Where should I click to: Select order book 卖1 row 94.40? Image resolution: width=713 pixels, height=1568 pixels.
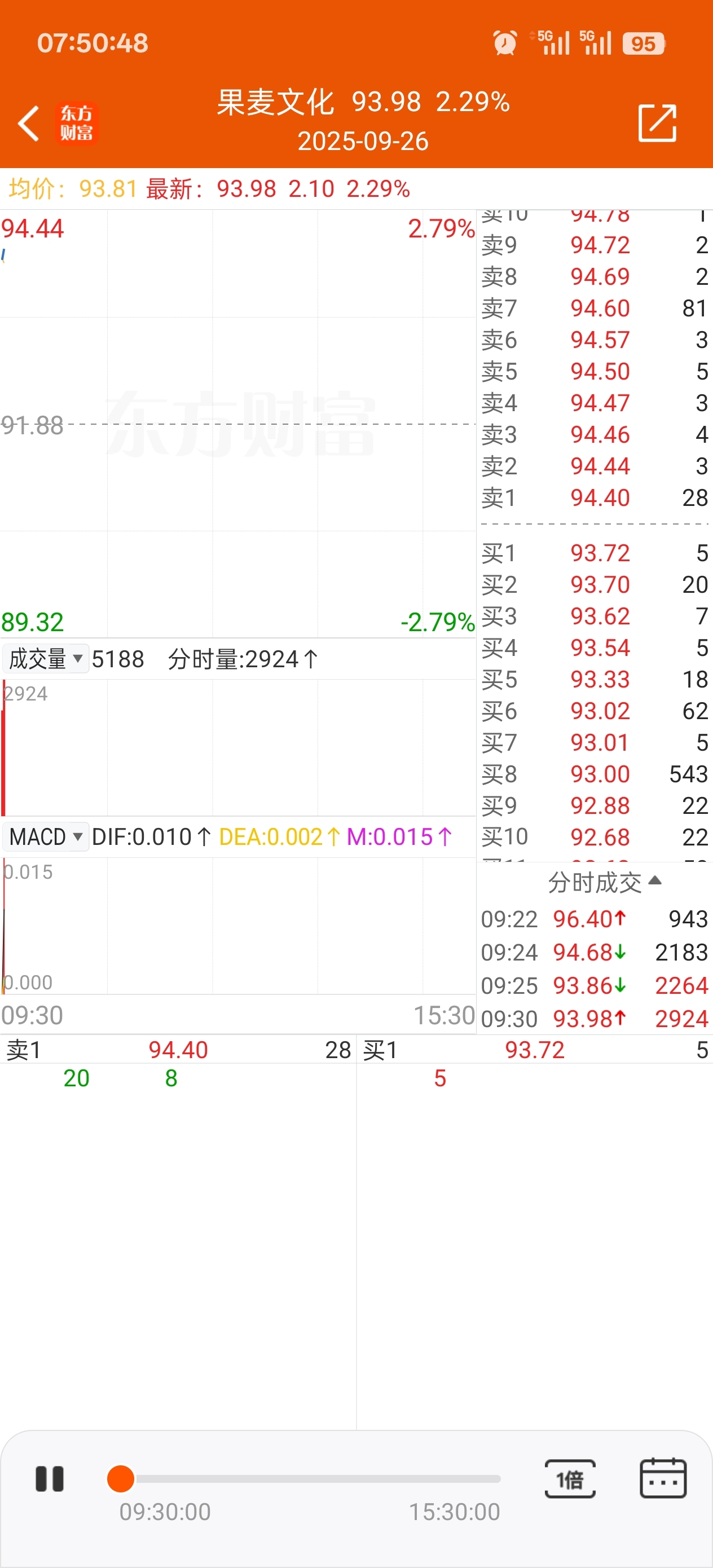click(595, 498)
